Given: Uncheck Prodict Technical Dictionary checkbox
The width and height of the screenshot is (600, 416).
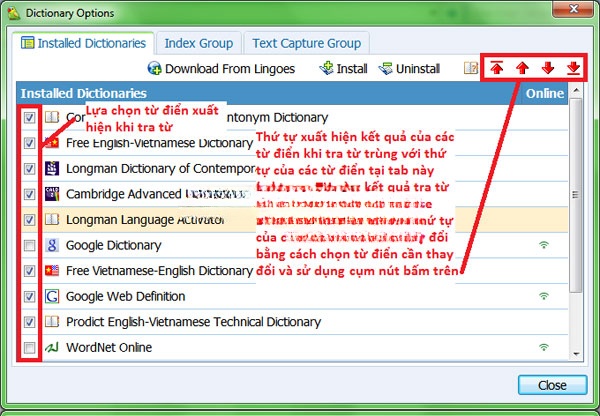Looking at the screenshot, I should 29,322.
